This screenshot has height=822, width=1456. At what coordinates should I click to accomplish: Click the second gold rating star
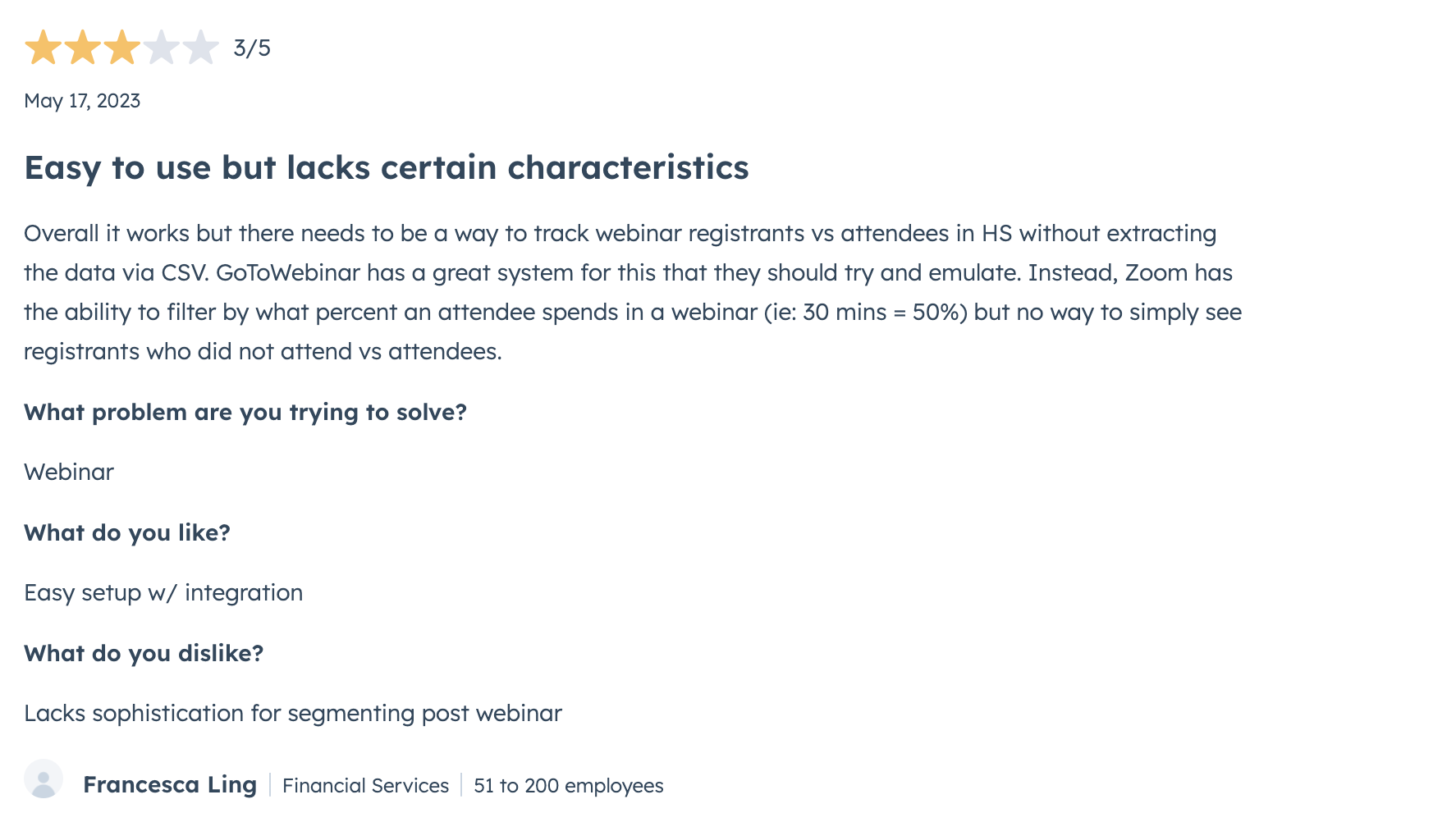click(x=83, y=48)
